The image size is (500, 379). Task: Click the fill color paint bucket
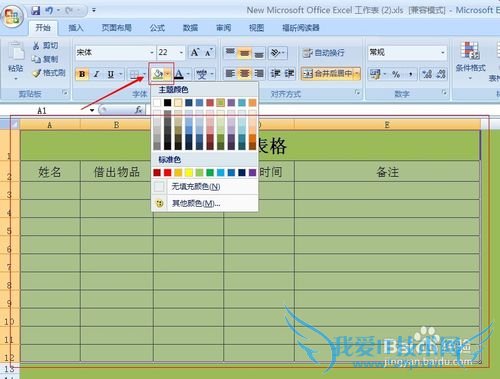click(157, 74)
